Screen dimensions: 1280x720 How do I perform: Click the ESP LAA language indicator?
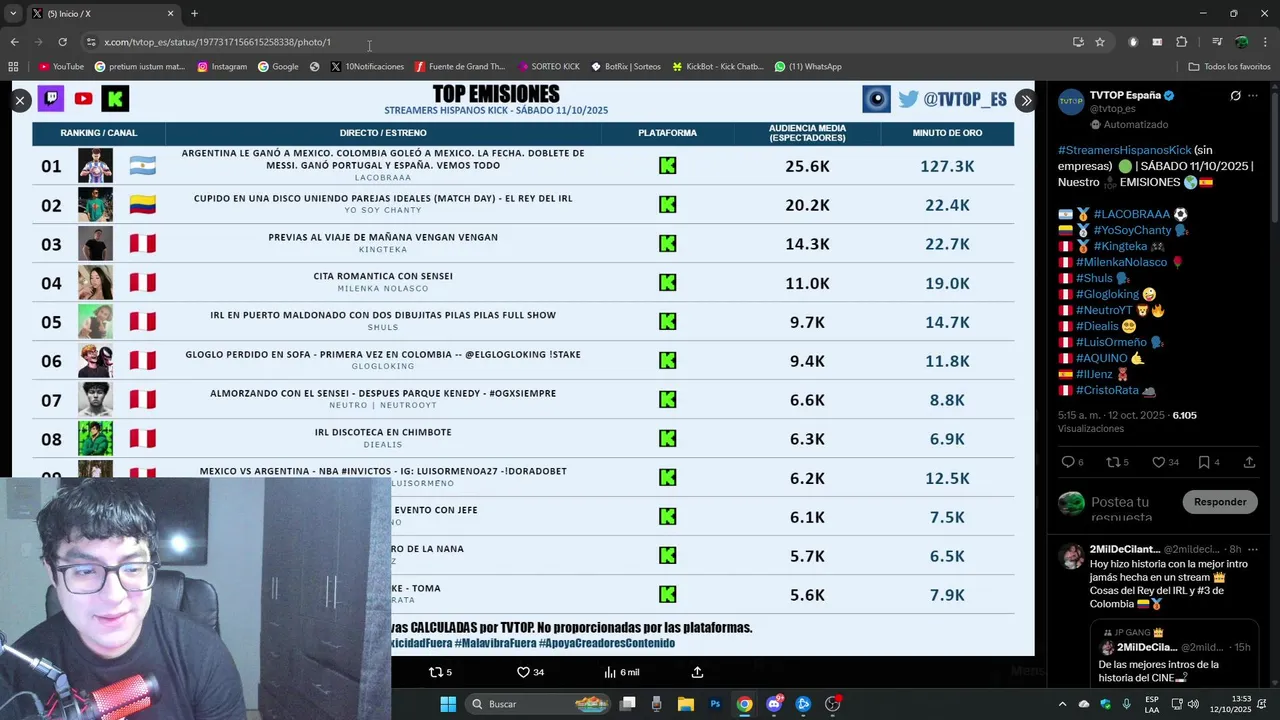(1152, 704)
